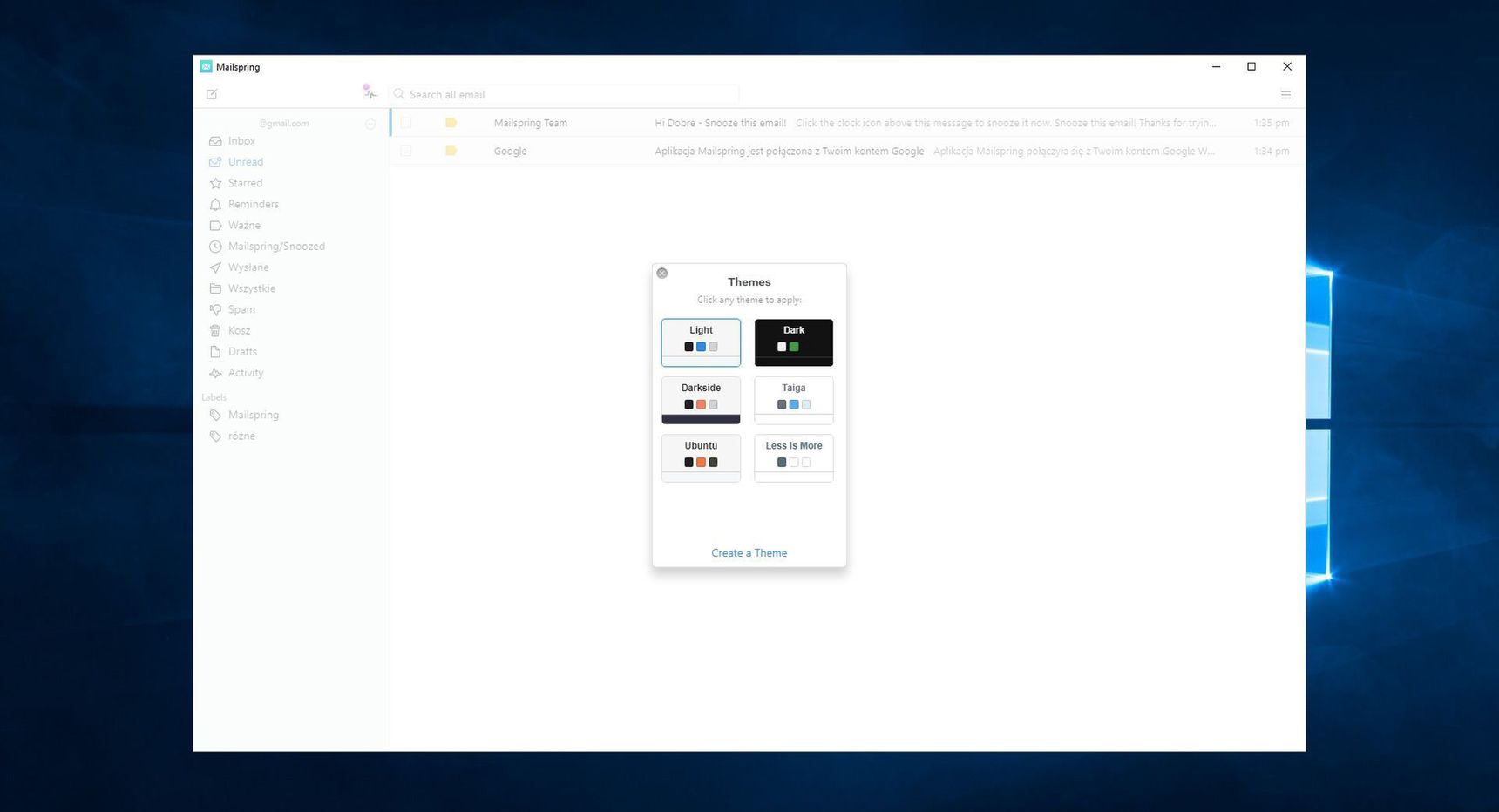The width and height of the screenshot is (1499, 812).
Task: Close the Themes popup
Action: point(662,274)
